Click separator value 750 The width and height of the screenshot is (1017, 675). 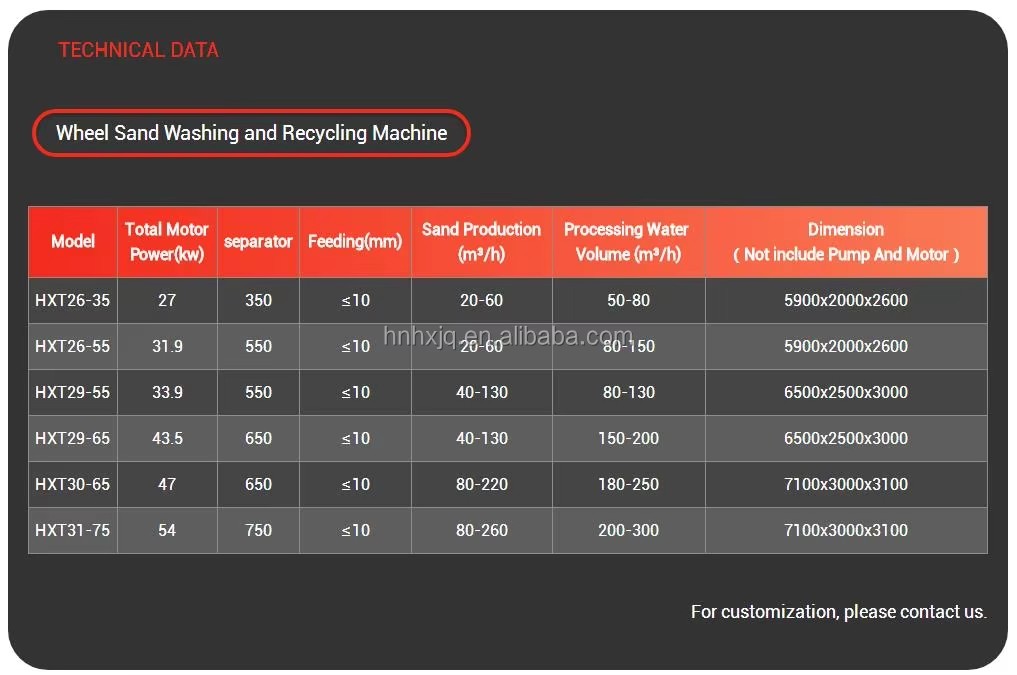[x=258, y=530]
